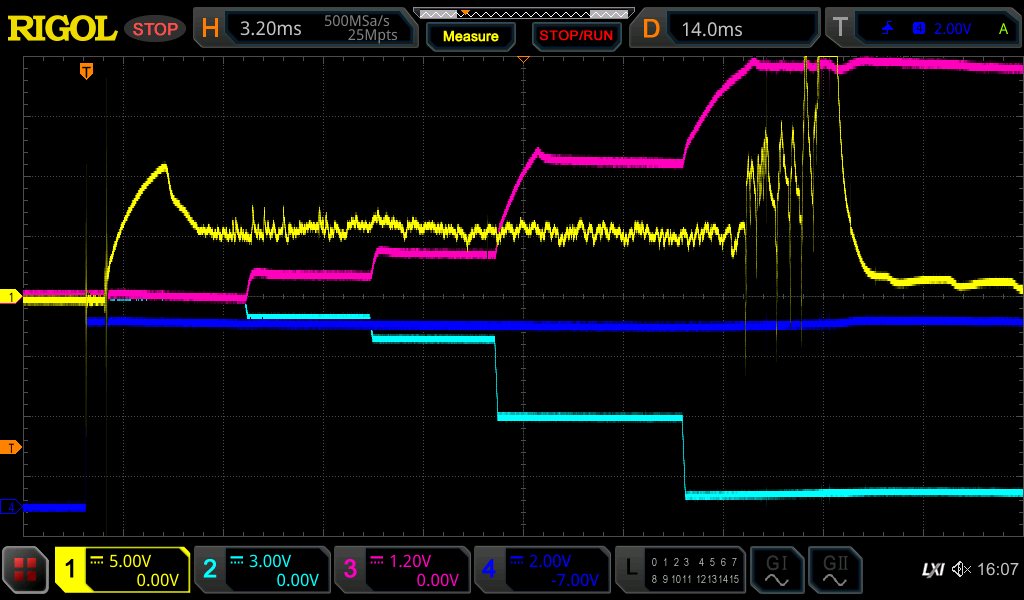
Task: Click the GI waveform generator icon
Action: pos(776,570)
